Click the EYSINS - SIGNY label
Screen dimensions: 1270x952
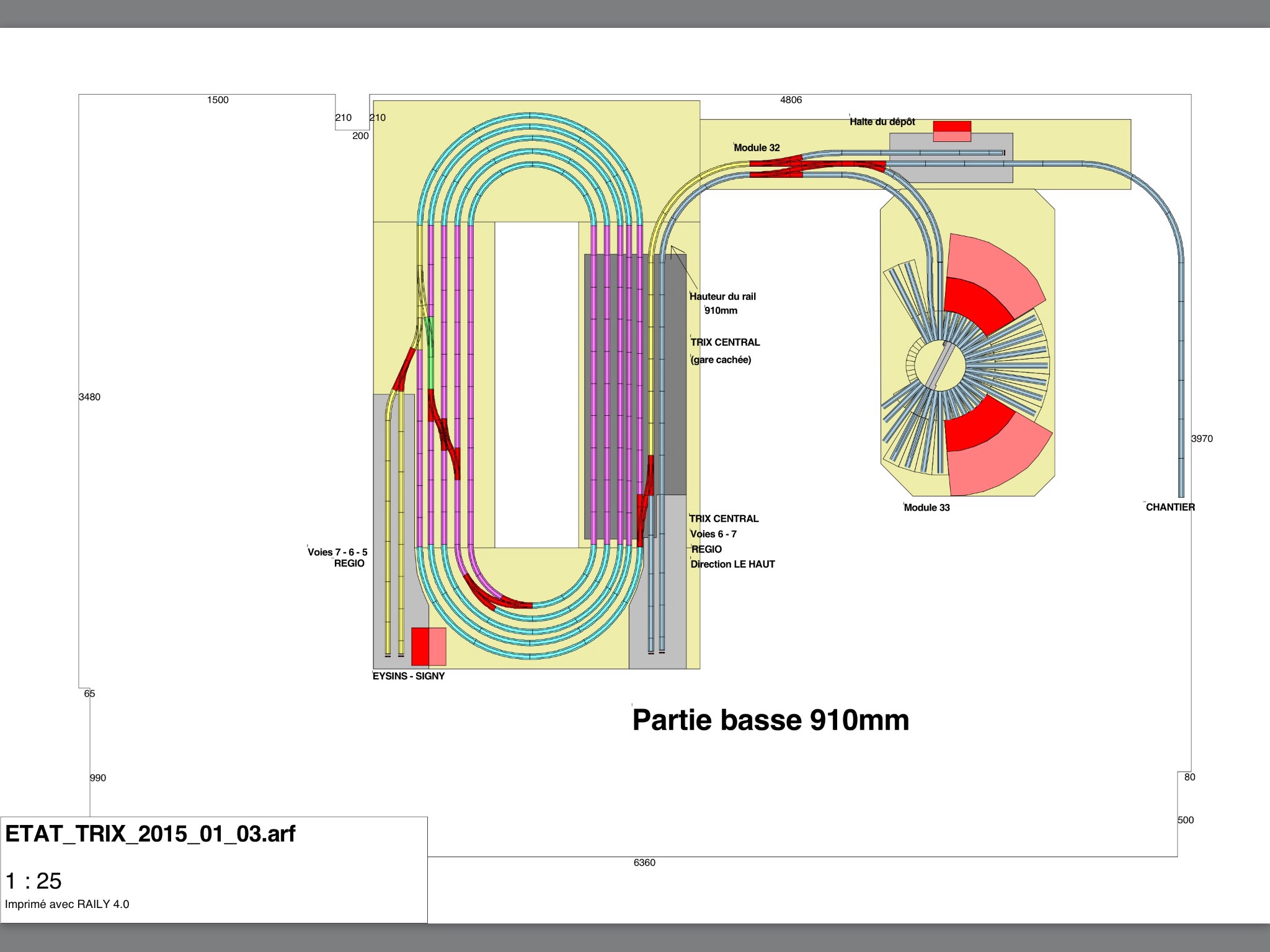click(x=409, y=676)
